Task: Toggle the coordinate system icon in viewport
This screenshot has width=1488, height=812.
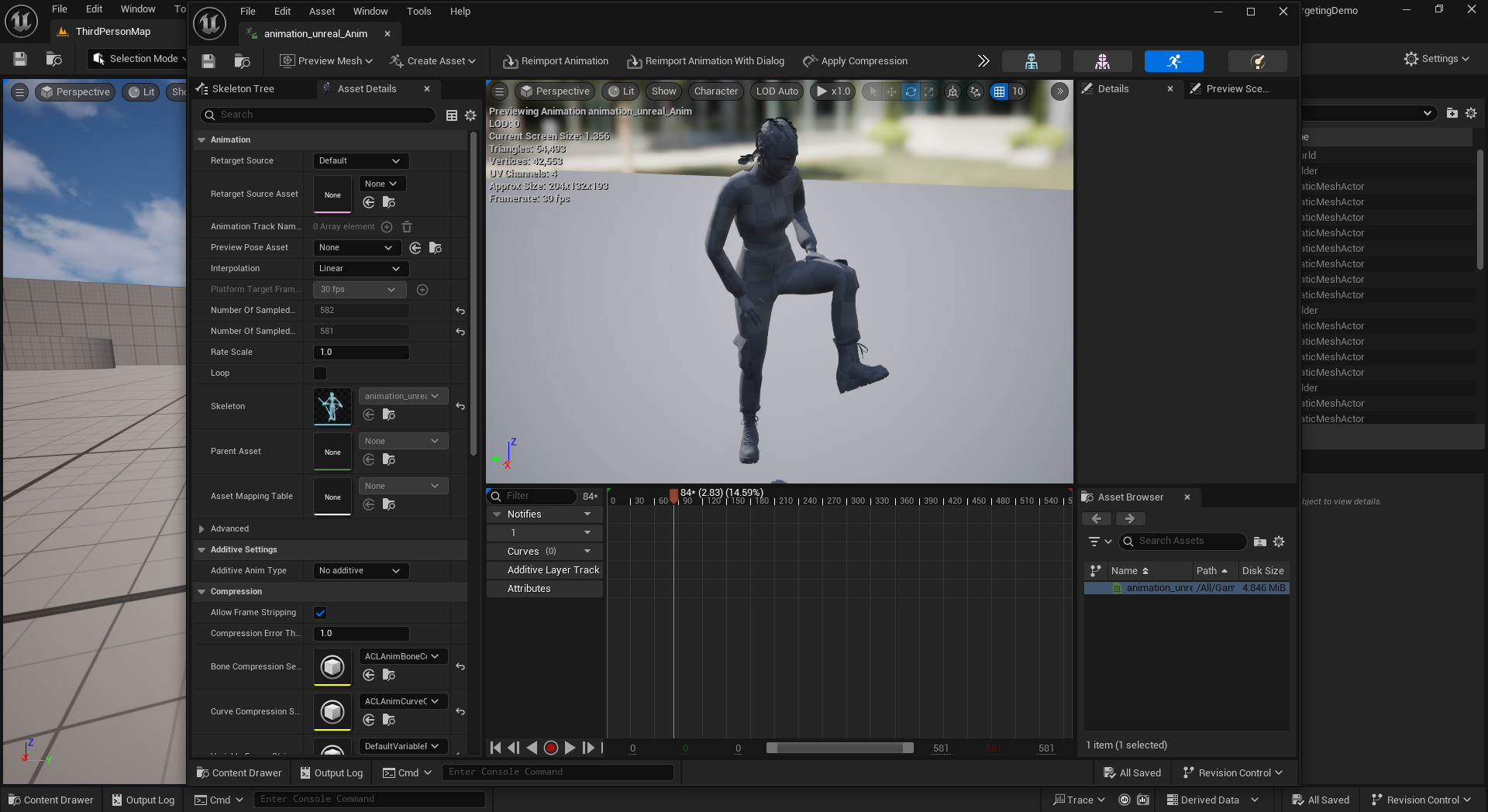Action: point(952,91)
